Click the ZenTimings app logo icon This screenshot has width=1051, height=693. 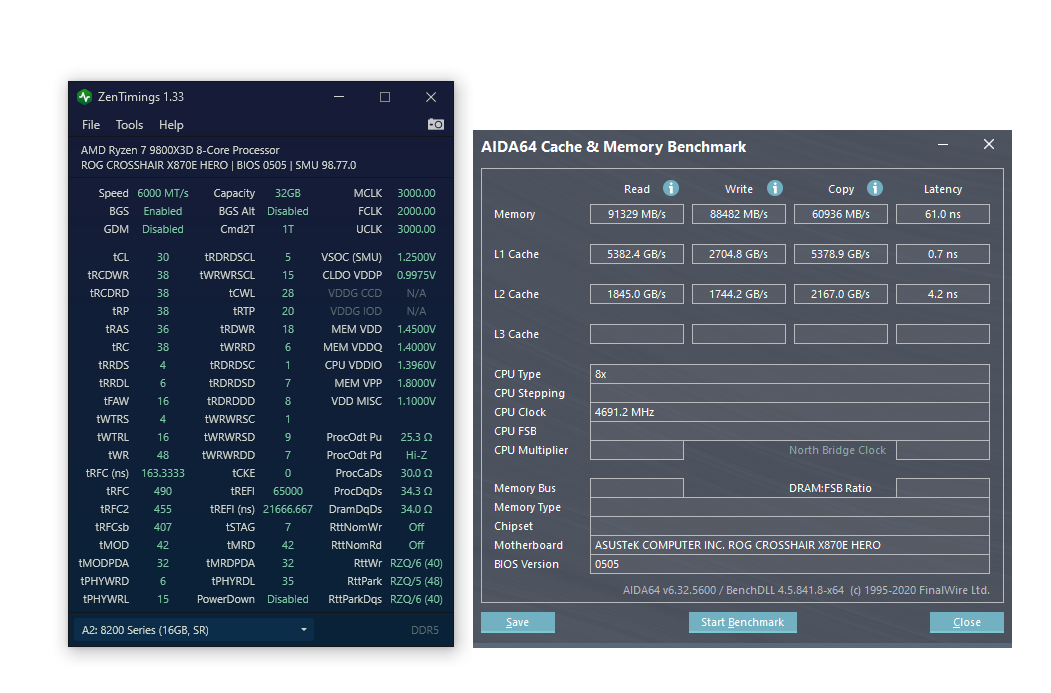(x=84, y=97)
